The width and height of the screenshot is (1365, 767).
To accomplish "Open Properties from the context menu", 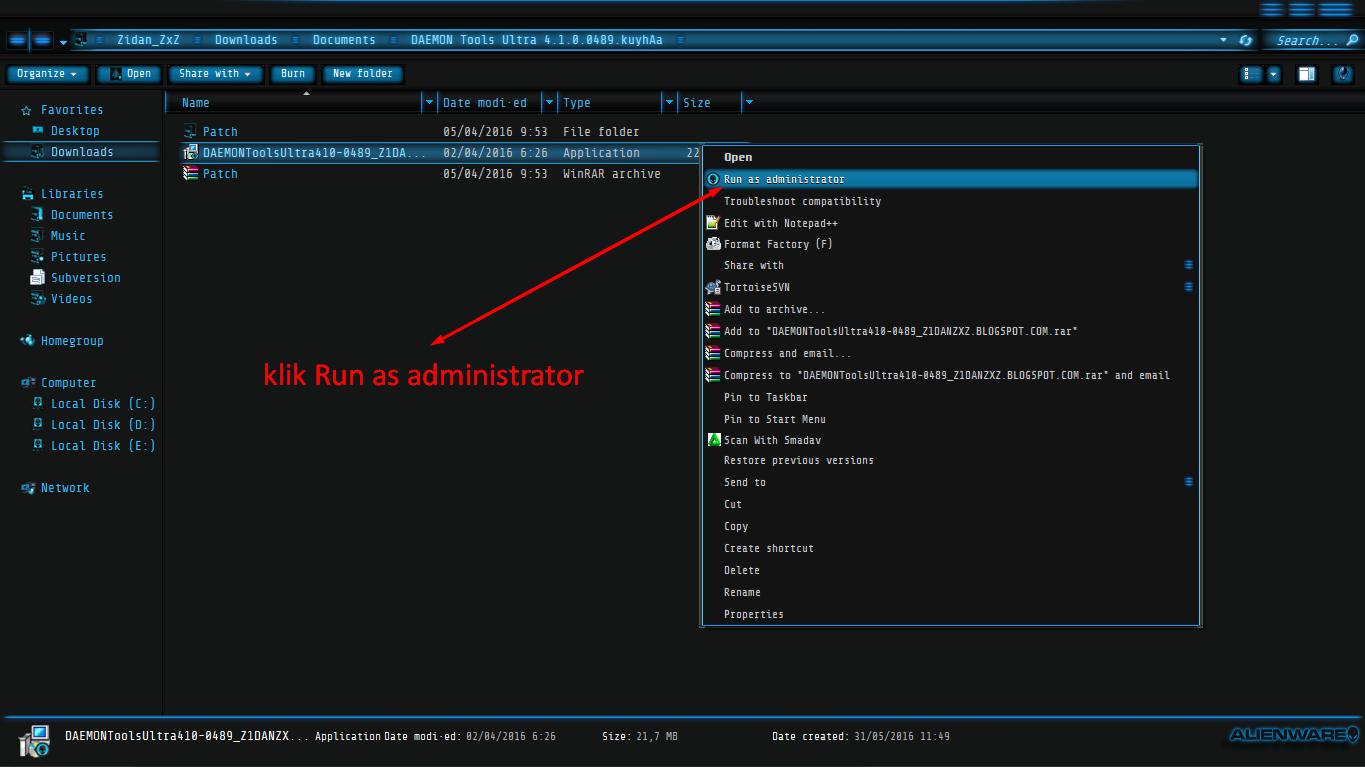I will click(950, 614).
